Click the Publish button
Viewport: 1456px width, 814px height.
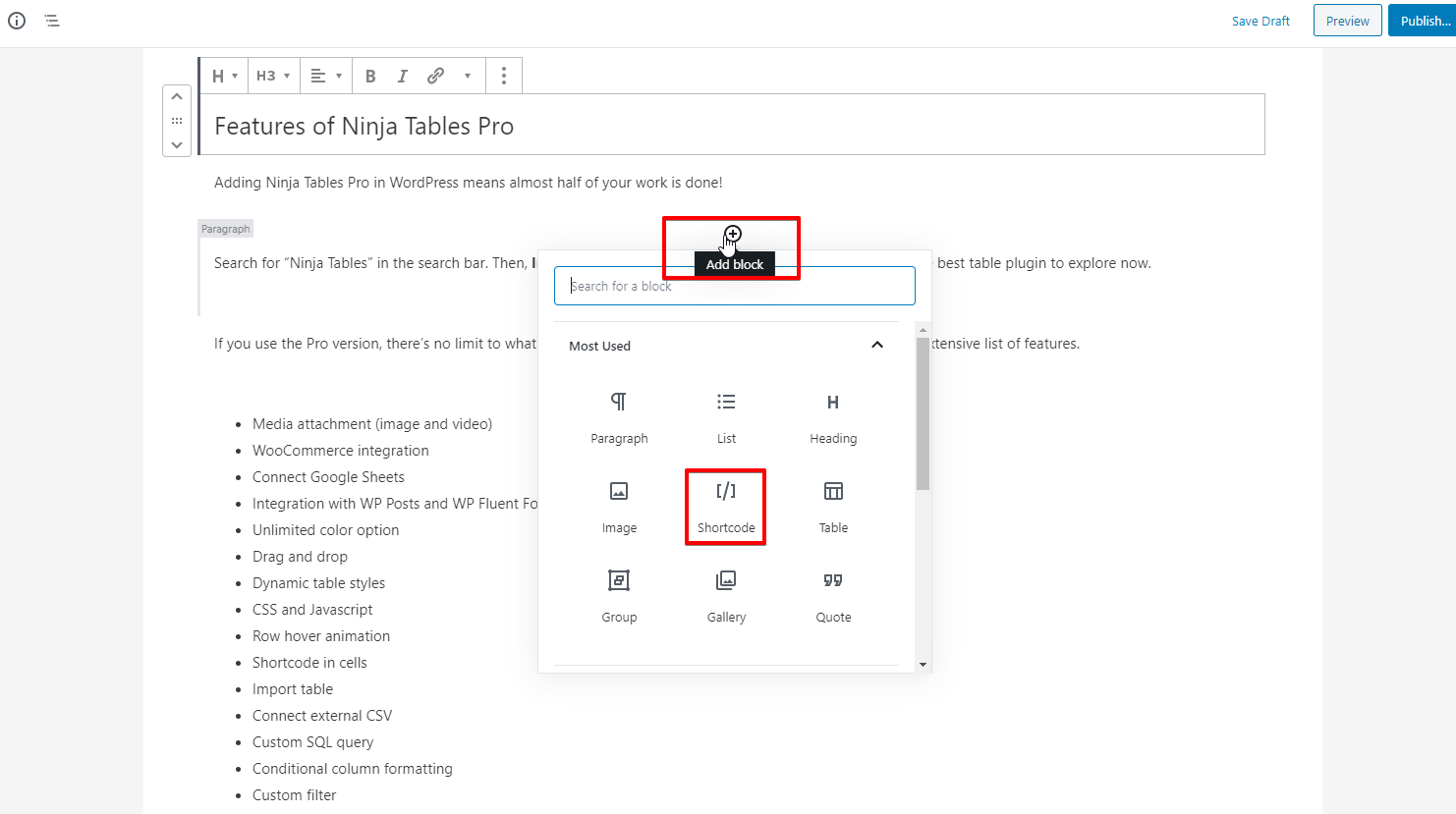coord(1424,21)
